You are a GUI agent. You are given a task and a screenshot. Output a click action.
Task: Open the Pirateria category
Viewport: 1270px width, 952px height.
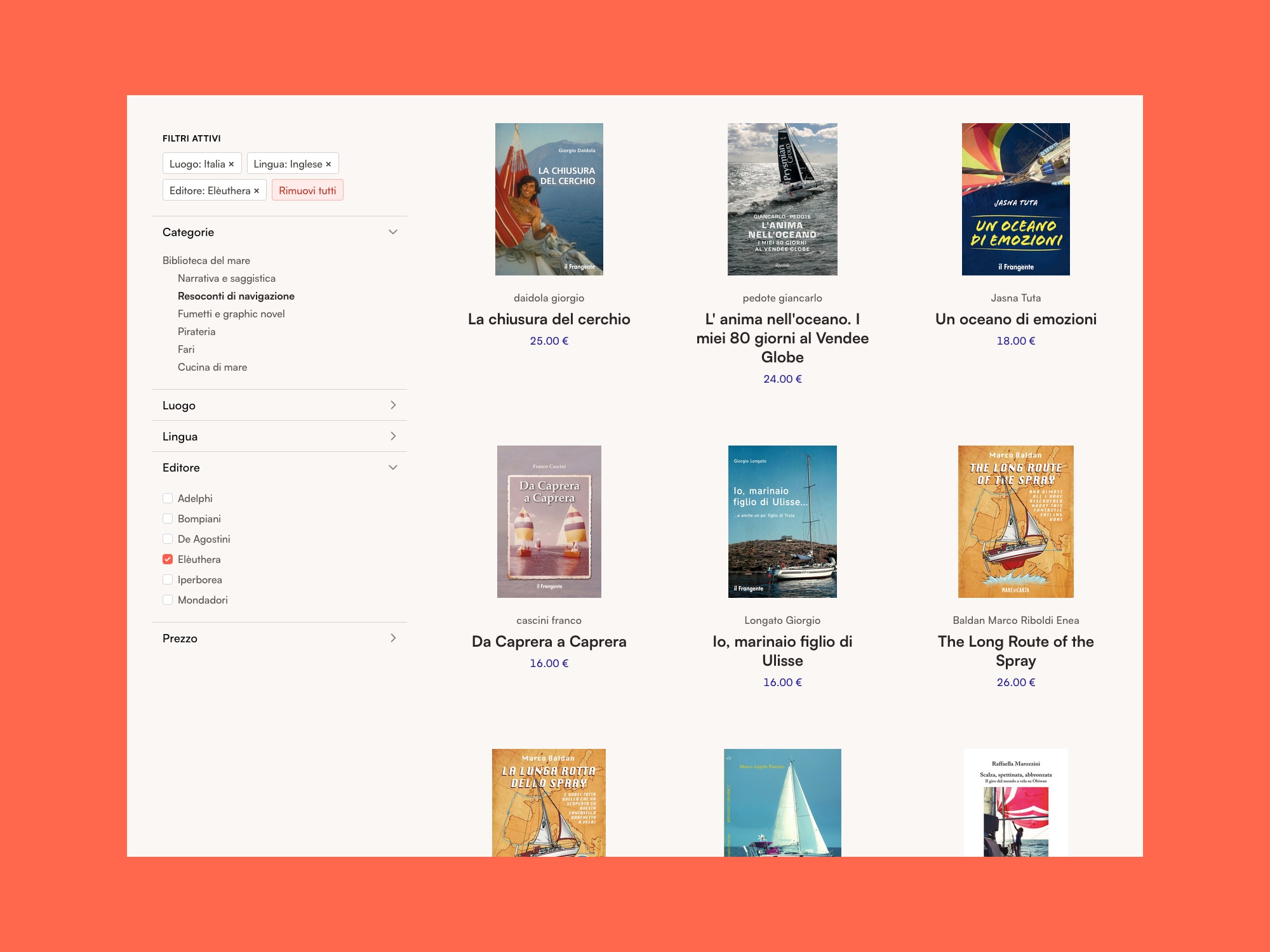(x=197, y=331)
